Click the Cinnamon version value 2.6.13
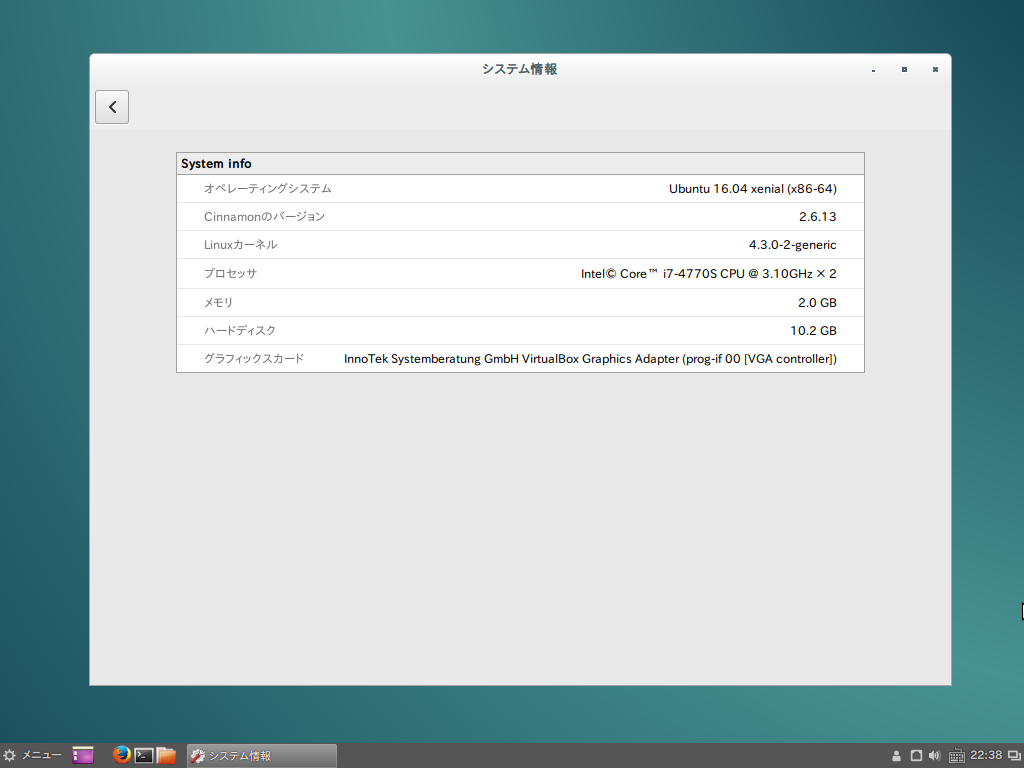Screen dimensions: 1024x768 click(x=818, y=216)
